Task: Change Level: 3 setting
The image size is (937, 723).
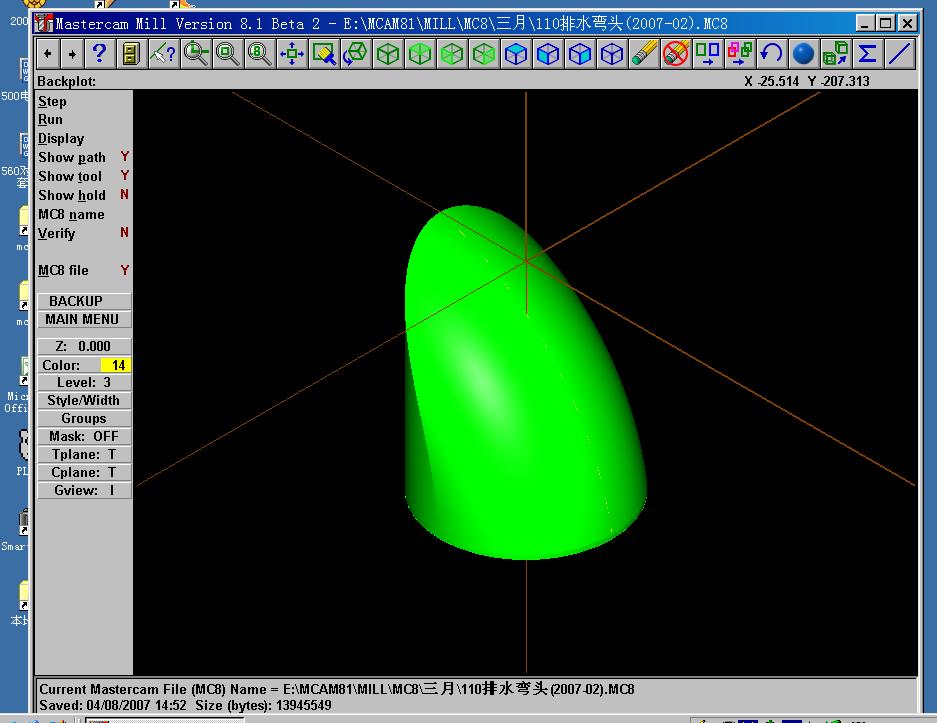Action: 84,382
